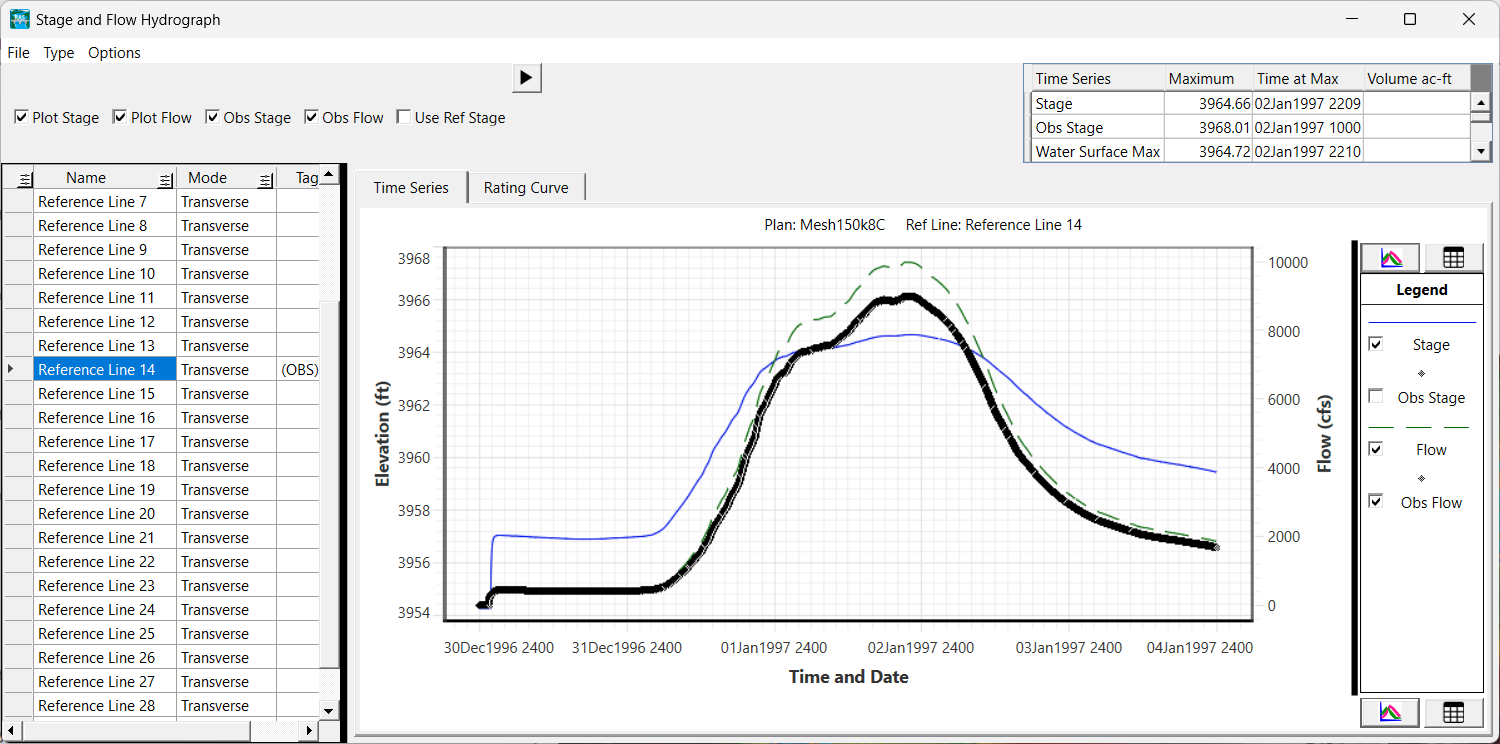Click the plot view icon above Legend

coord(1390,257)
